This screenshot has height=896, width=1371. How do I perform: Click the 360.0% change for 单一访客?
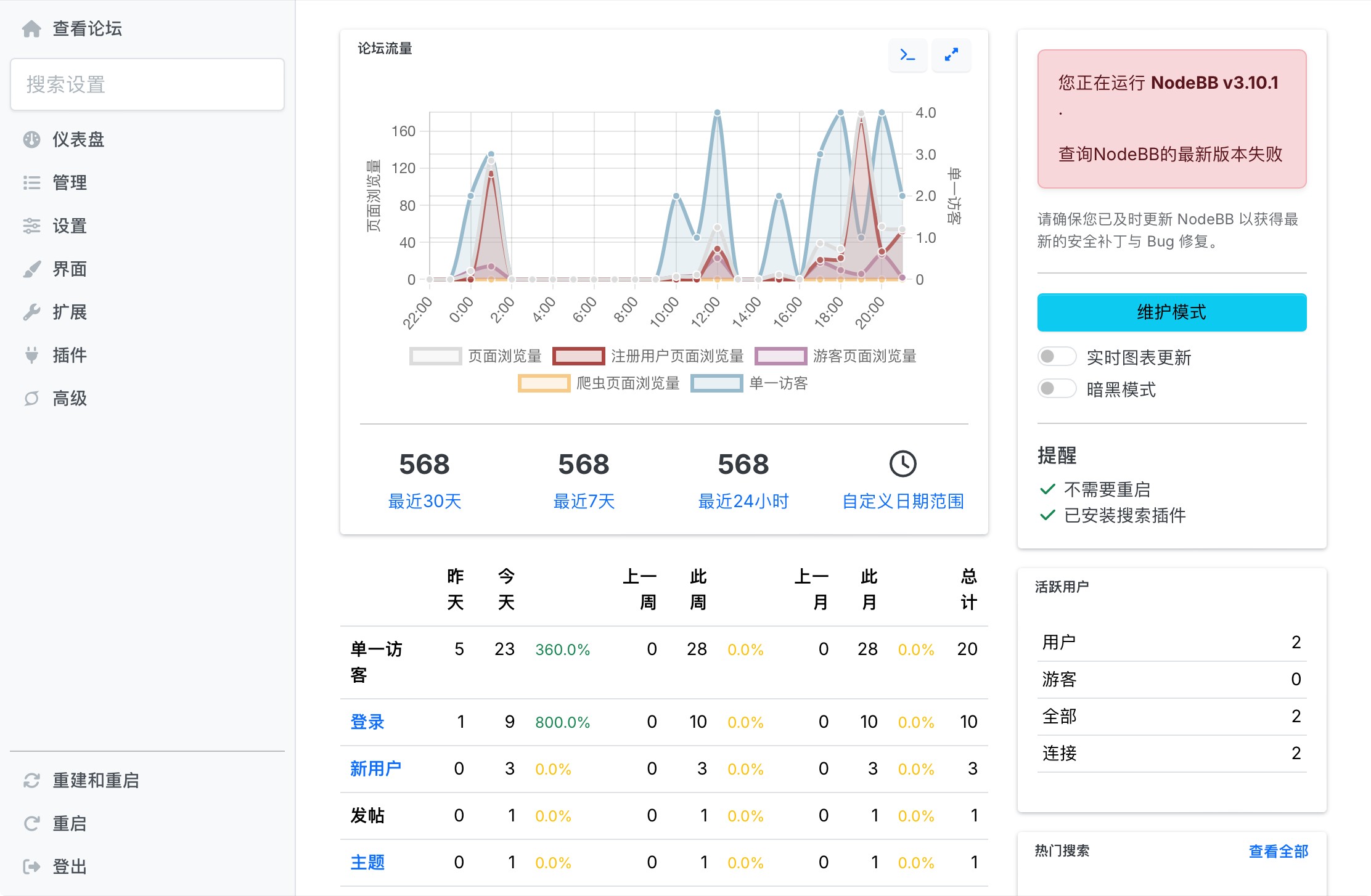[x=562, y=650]
